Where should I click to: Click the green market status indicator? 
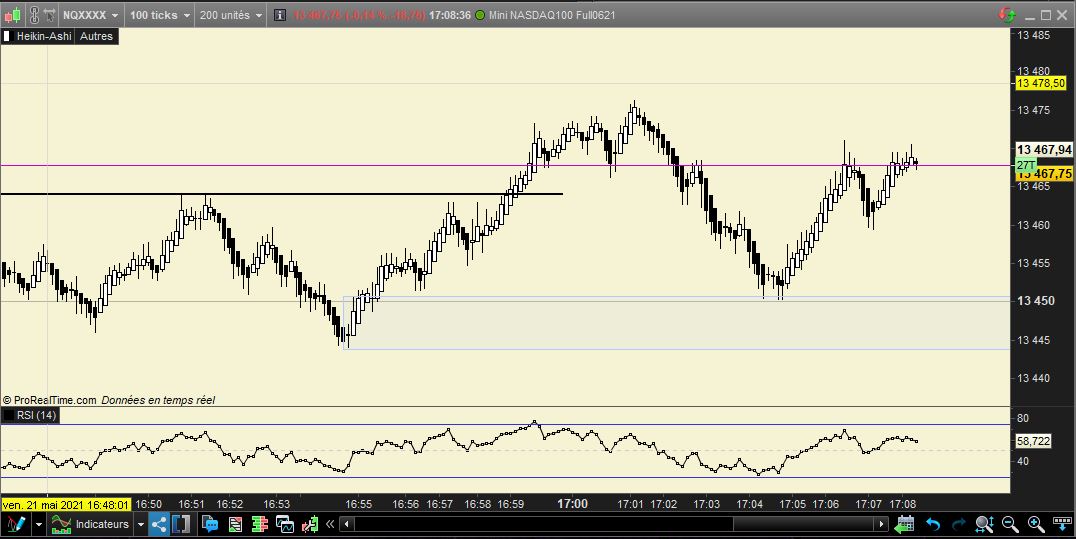click(x=480, y=15)
